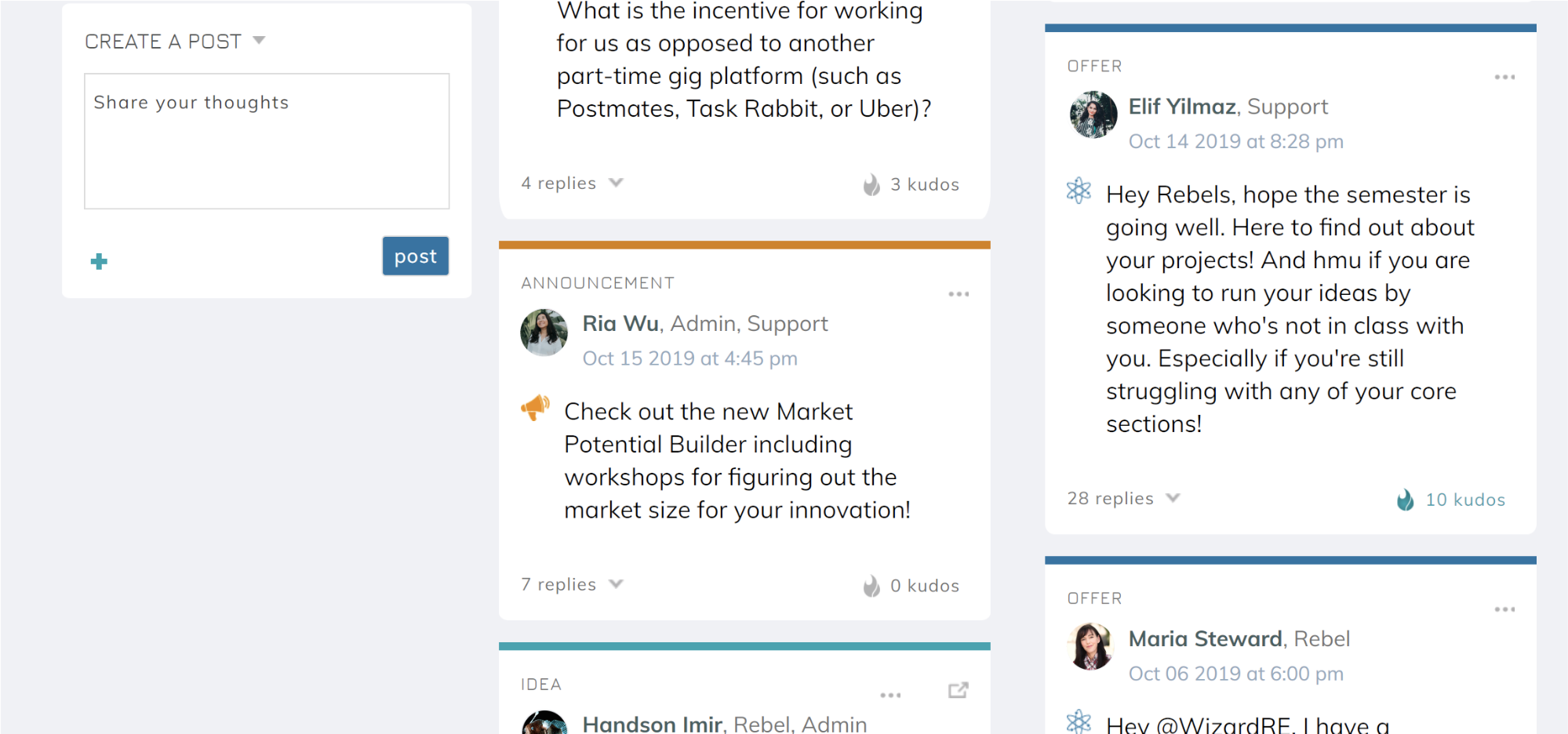1568x734 pixels.
Task: Open Elif Yilmaz's profile name link
Action: pos(1182,106)
